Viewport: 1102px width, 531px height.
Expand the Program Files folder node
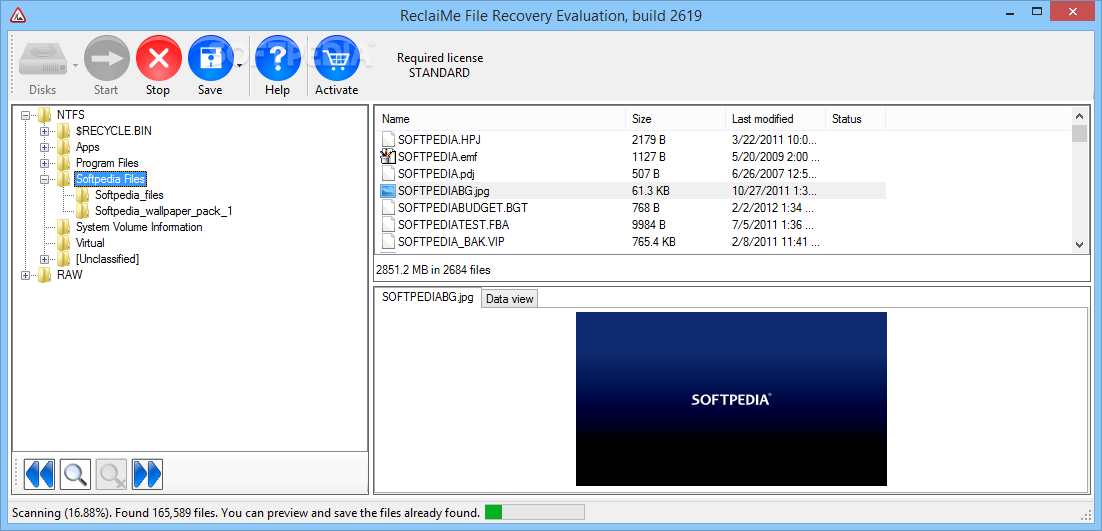click(x=44, y=163)
